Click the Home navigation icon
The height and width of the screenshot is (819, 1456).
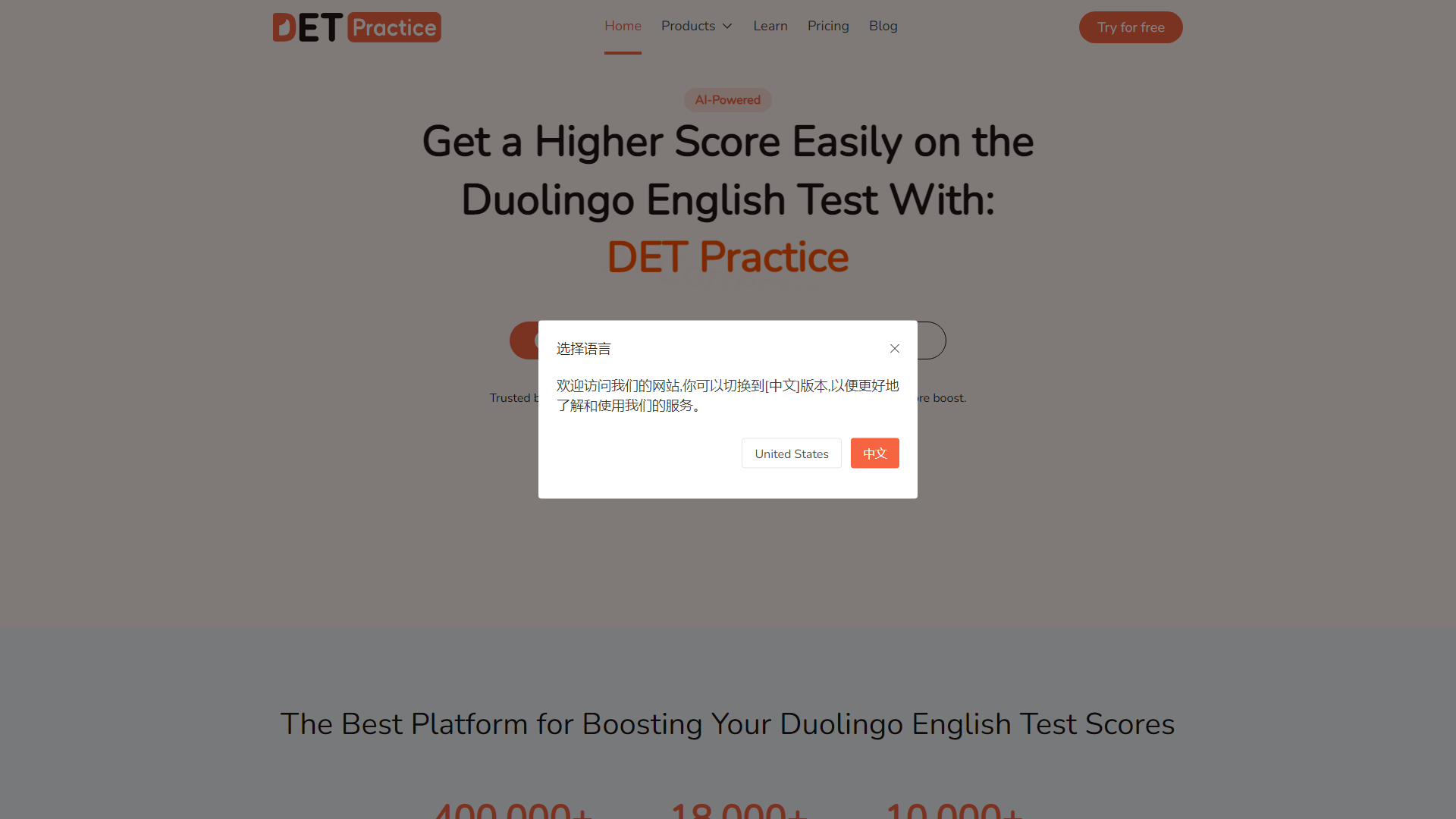pyautogui.click(x=622, y=26)
